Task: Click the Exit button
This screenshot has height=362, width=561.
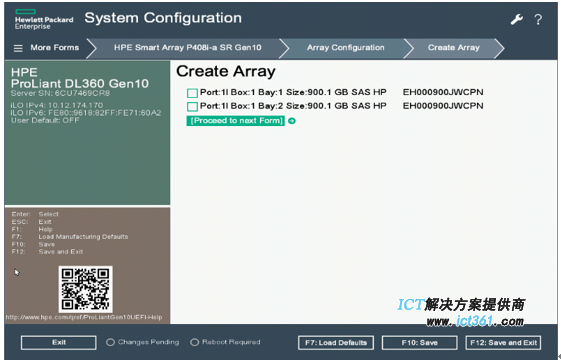Action: (x=59, y=342)
